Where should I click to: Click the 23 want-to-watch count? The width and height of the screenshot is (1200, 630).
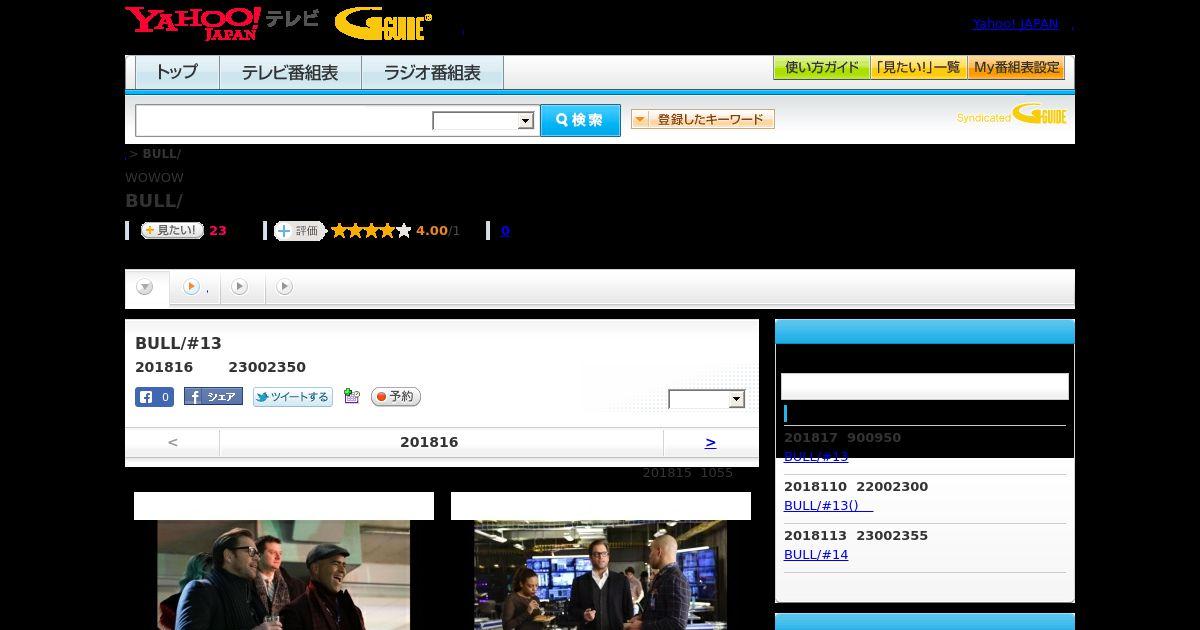click(218, 231)
